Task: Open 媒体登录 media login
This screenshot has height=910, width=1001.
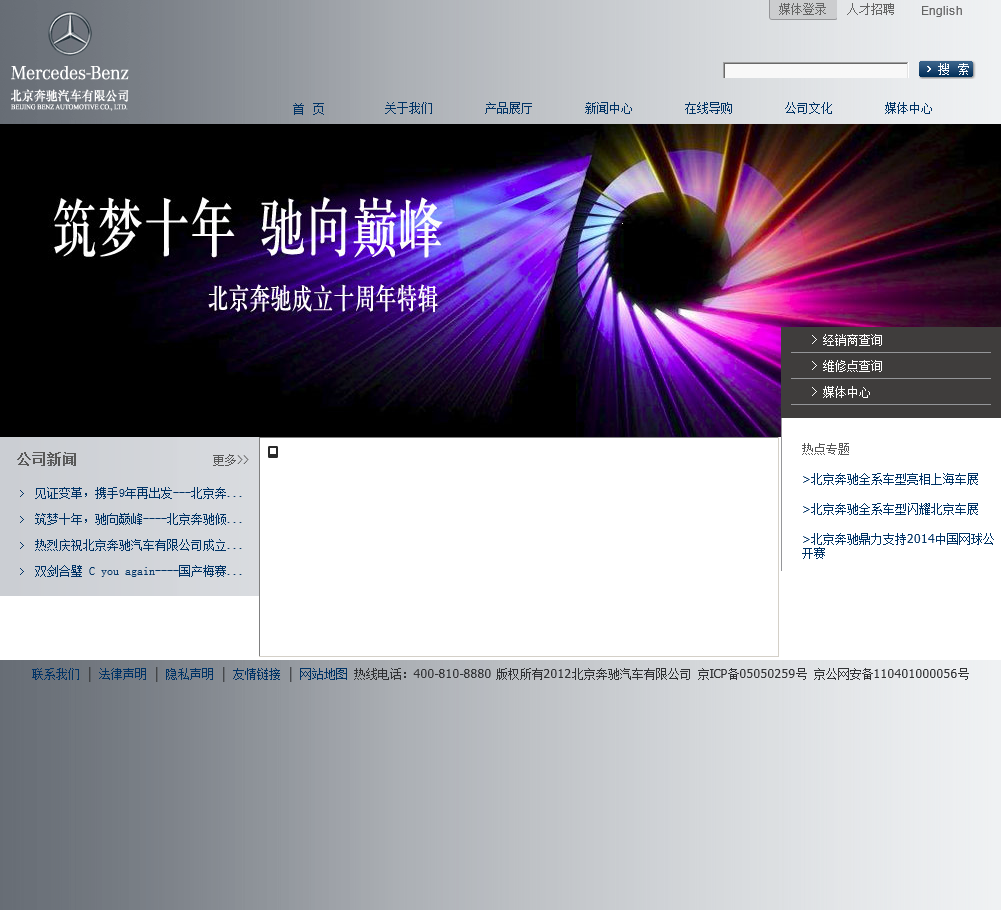Action: point(802,10)
